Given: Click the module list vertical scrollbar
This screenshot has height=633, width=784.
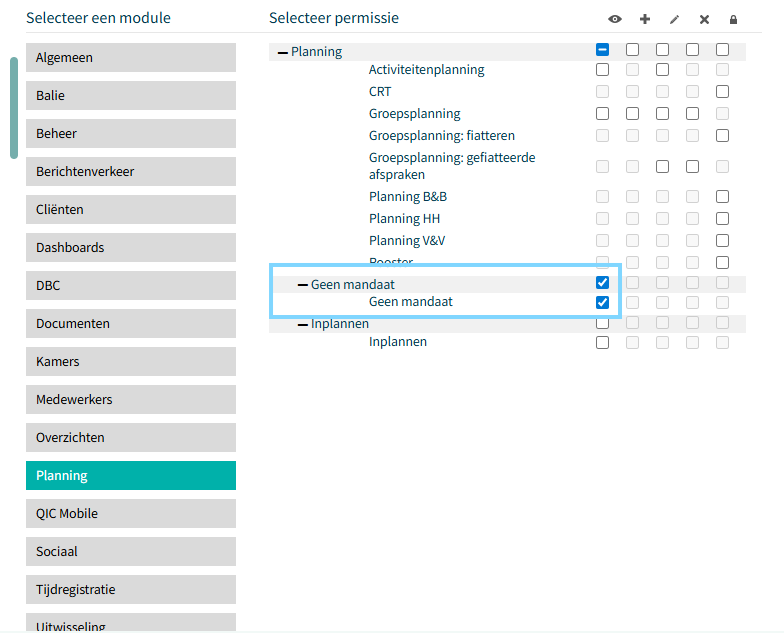Looking at the screenshot, I should (14, 108).
